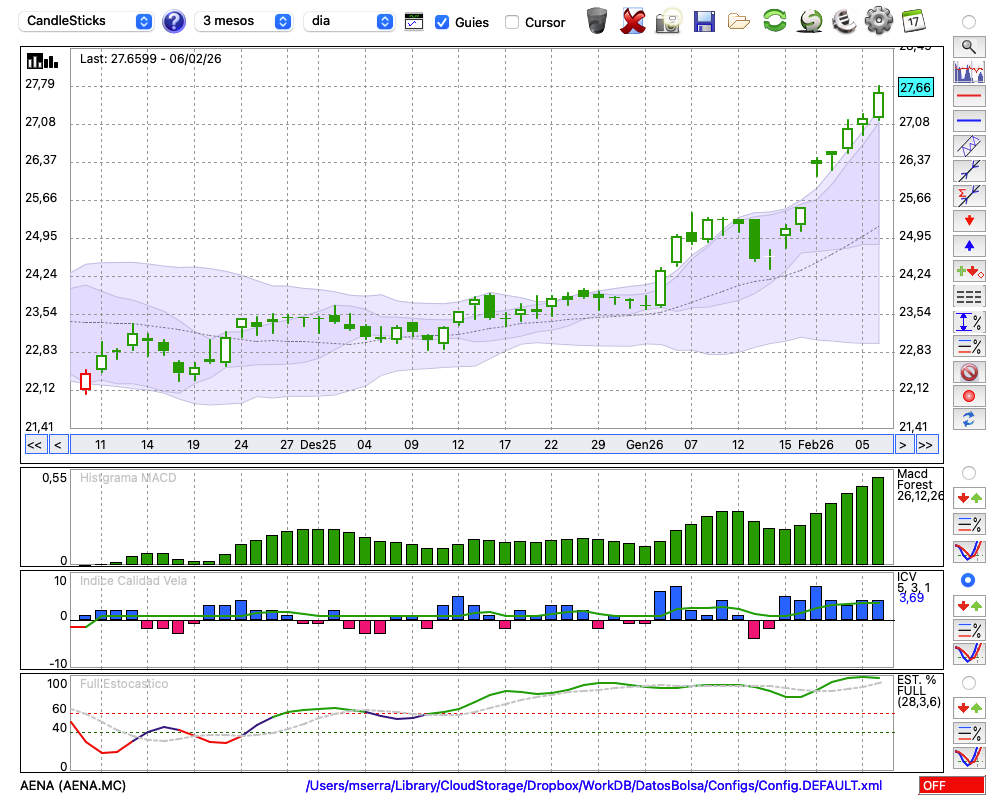Image resolution: width=1000 pixels, height=800 pixels.
Task: Click the >> scroll-to-end button
Action: click(x=926, y=445)
